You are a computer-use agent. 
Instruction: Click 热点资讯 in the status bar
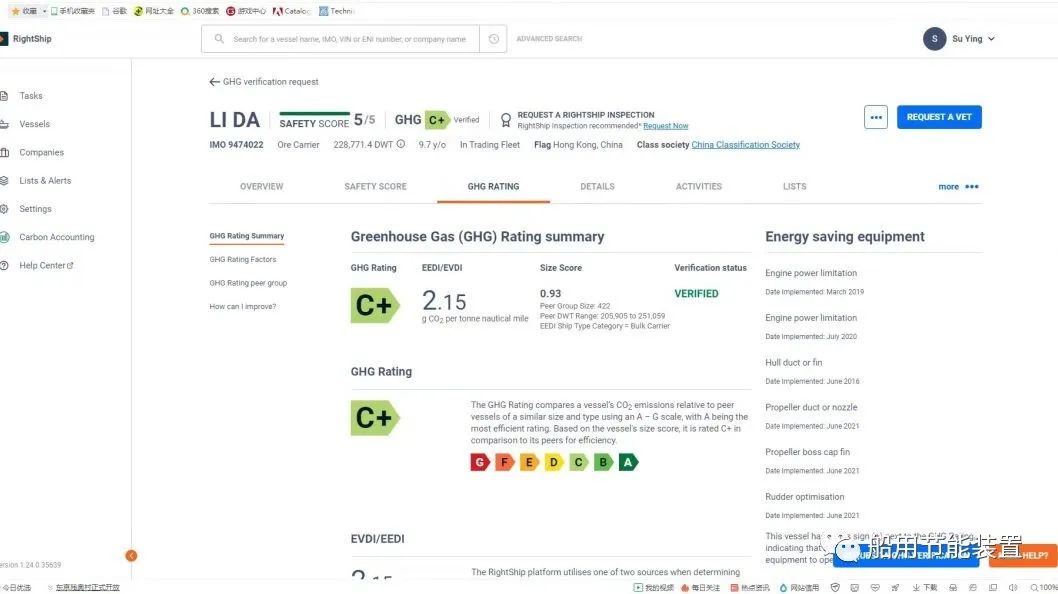point(750,588)
